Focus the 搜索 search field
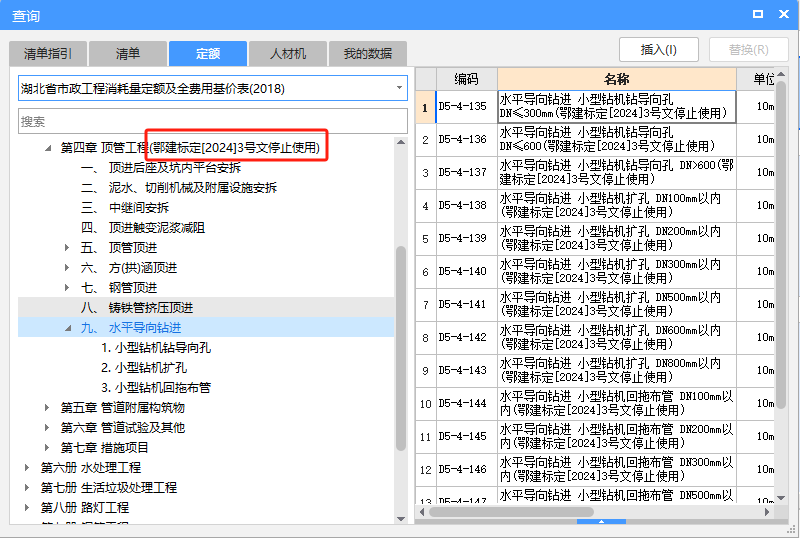 click(x=213, y=121)
